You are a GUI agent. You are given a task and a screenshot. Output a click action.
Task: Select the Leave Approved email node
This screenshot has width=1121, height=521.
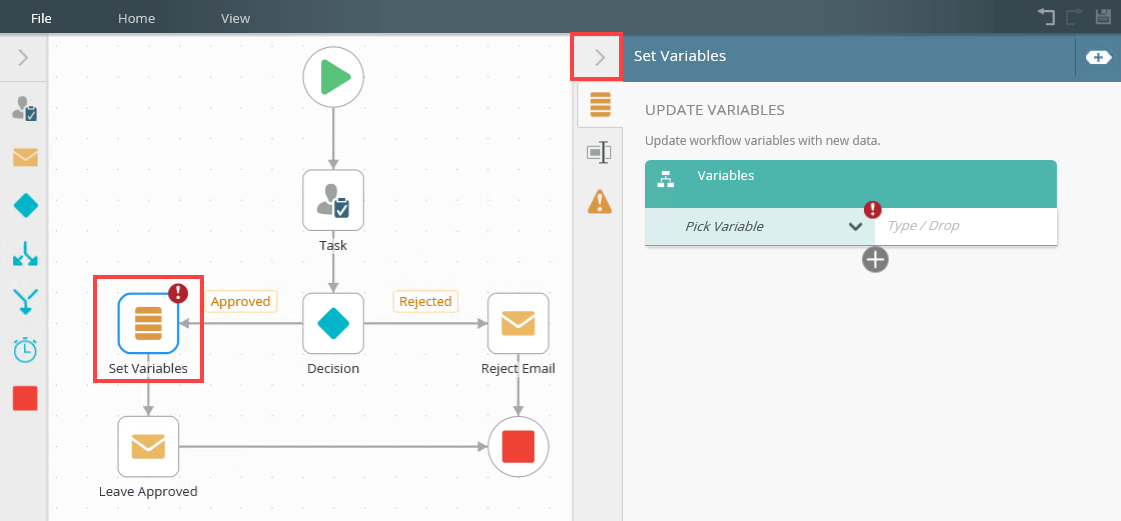(148, 447)
